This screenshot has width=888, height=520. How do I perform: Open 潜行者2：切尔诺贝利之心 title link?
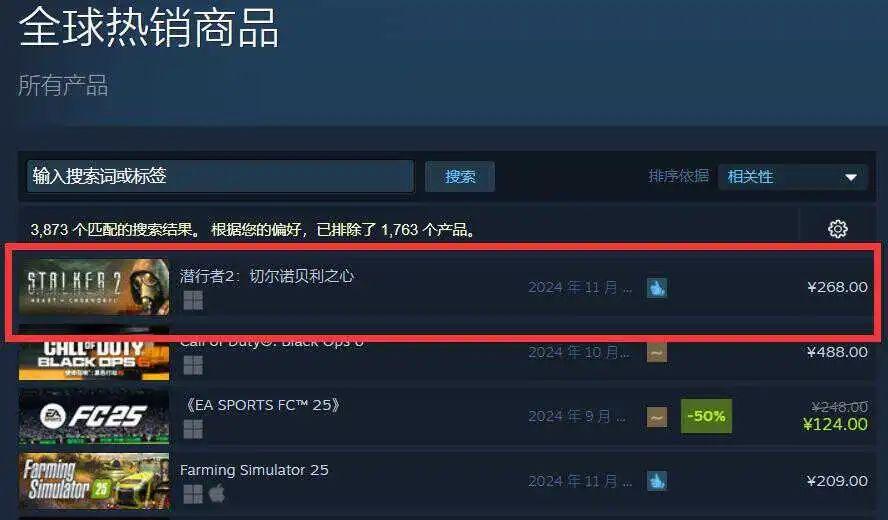(267, 276)
